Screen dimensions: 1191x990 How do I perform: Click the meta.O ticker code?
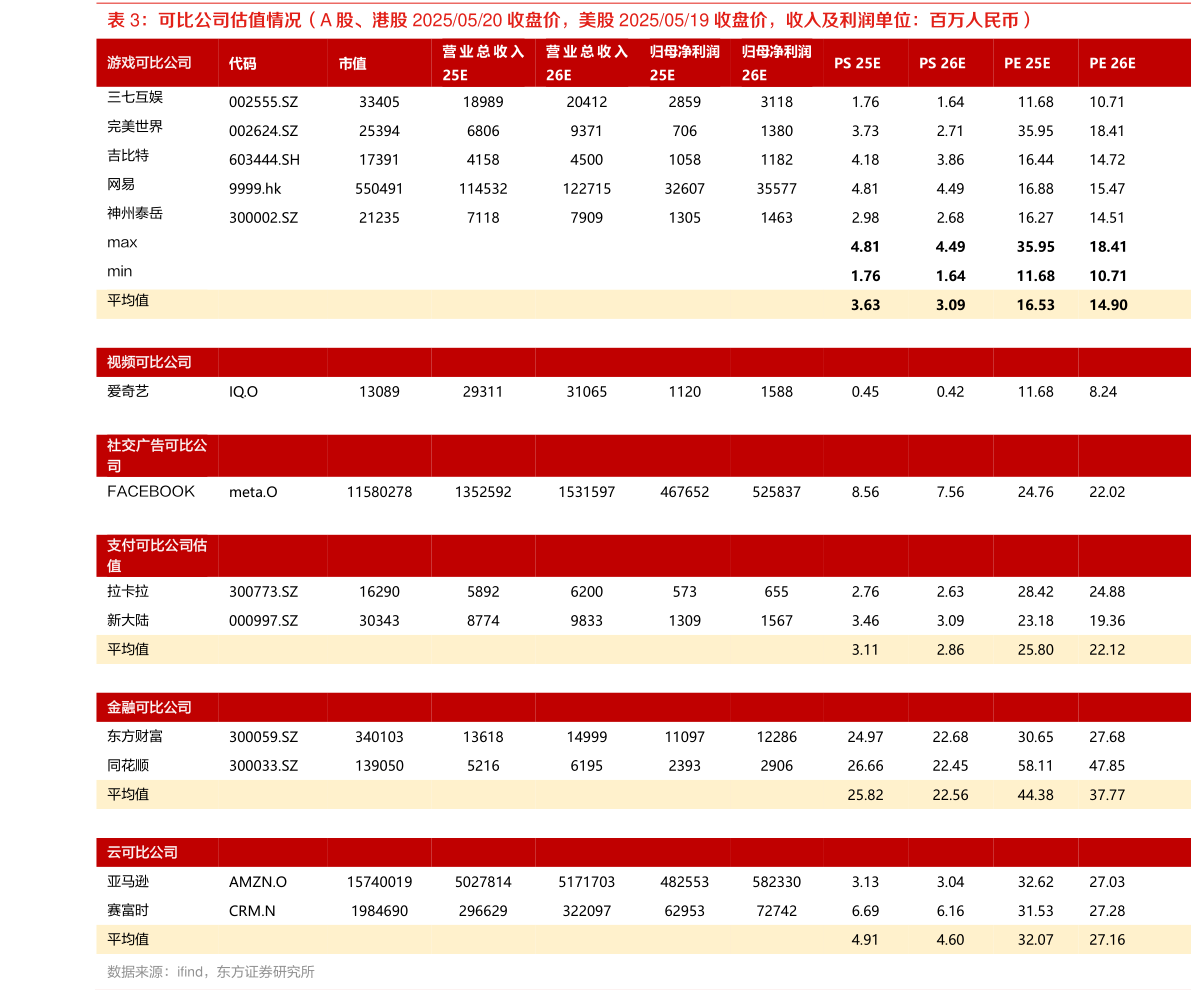pyautogui.click(x=253, y=492)
